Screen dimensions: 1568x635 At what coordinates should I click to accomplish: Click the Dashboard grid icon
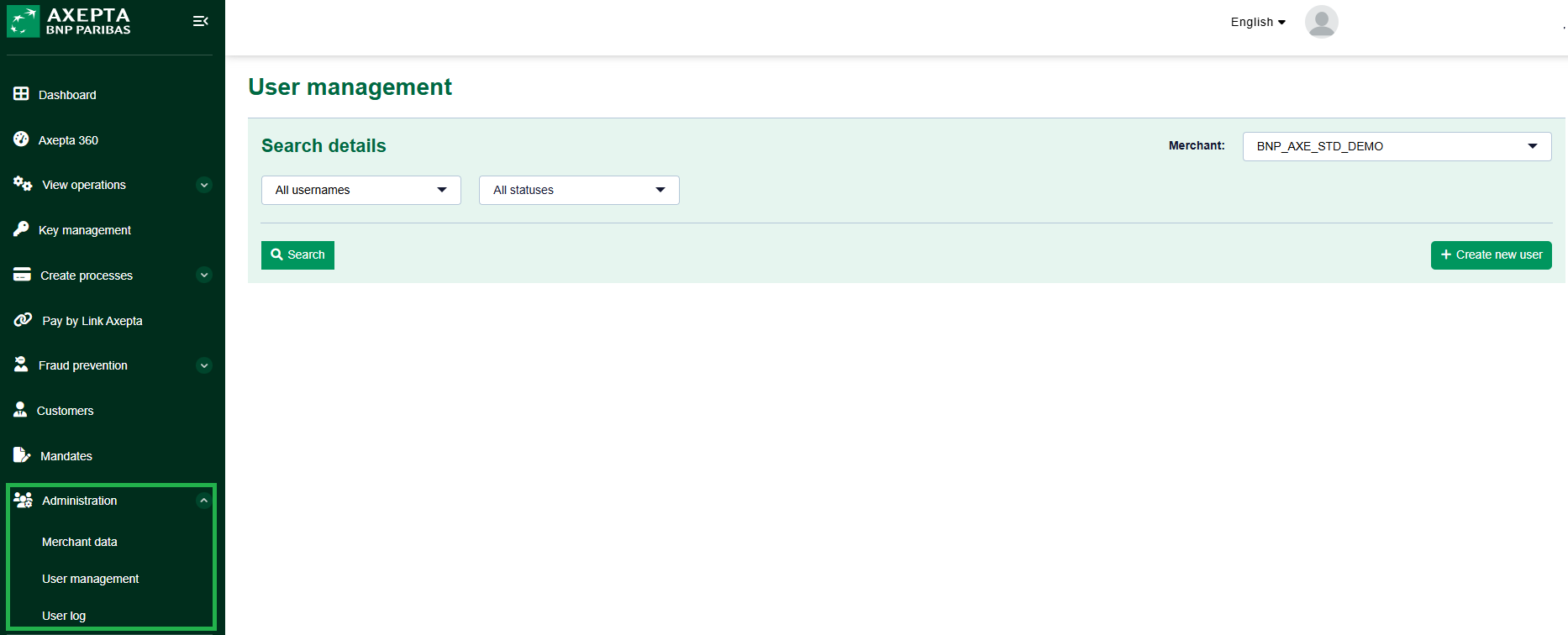tap(21, 94)
